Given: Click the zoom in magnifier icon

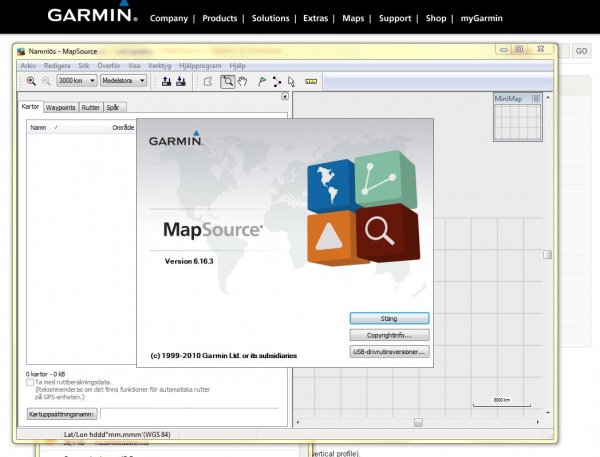Looking at the screenshot, I should [31, 81].
